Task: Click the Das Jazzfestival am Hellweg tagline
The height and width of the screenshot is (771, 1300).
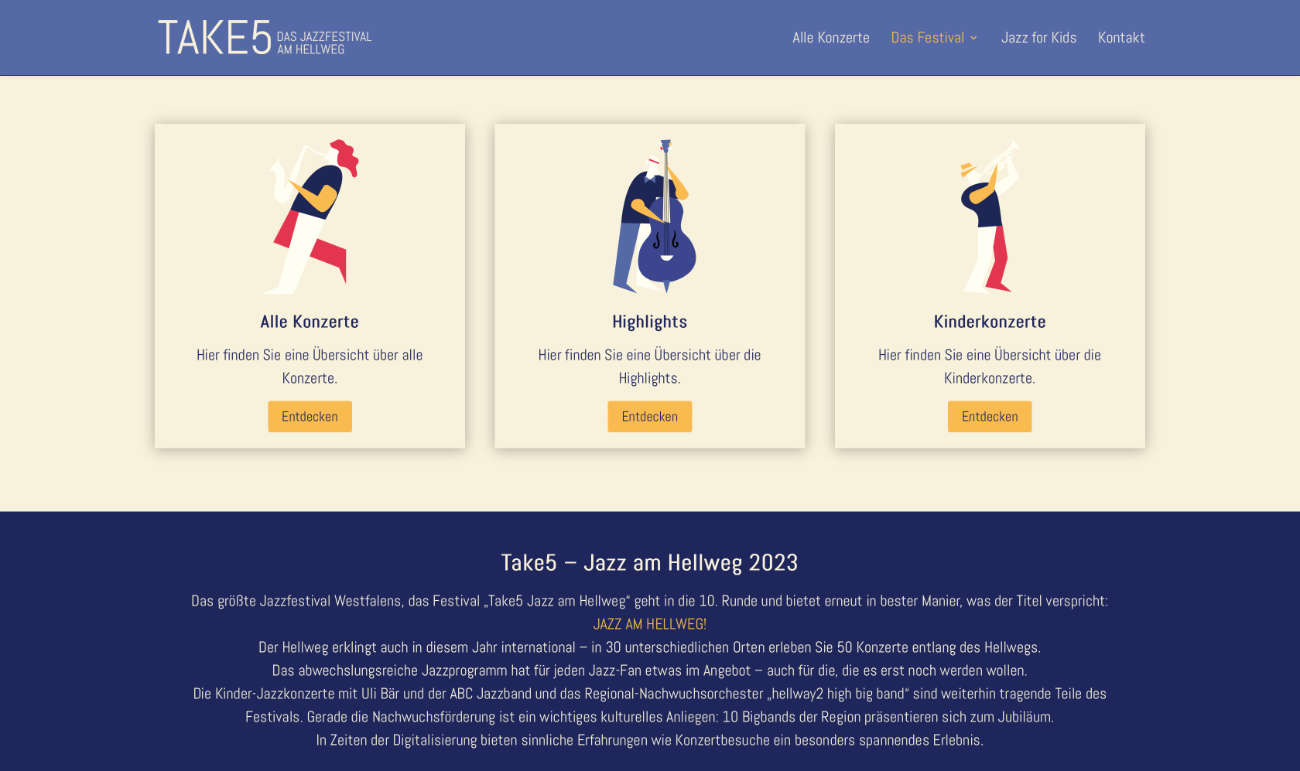Action: point(324,43)
